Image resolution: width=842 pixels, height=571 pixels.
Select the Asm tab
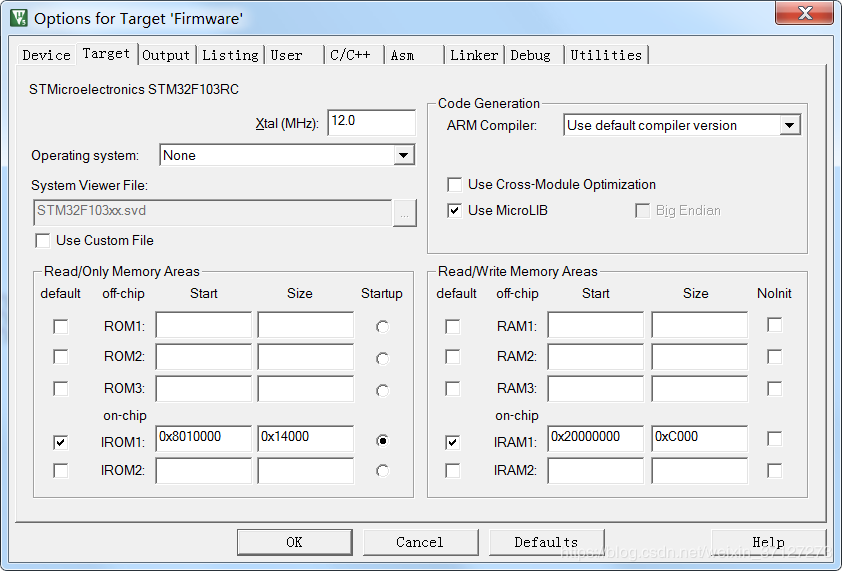[414, 55]
